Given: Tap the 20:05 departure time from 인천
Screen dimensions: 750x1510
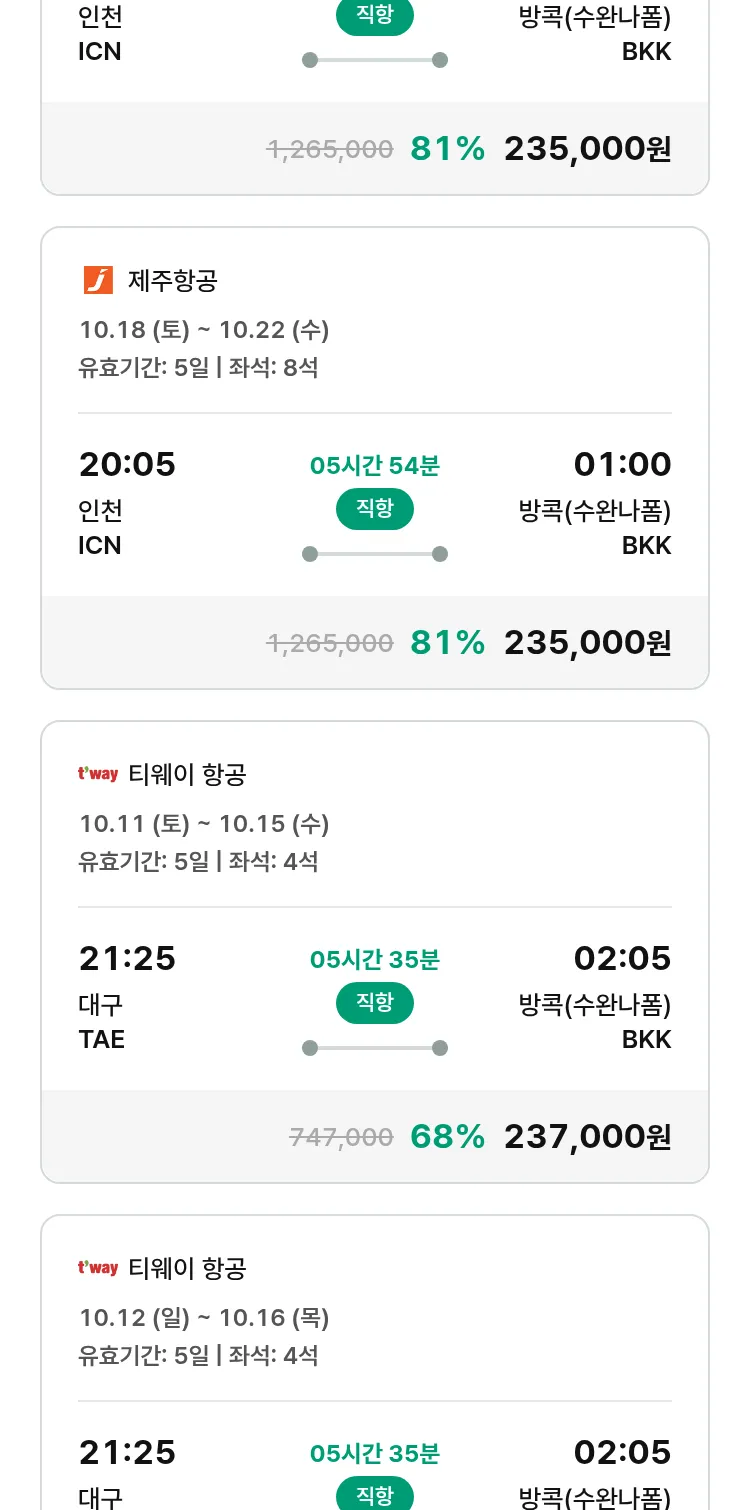Looking at the screenshot, I should [127, 465].
